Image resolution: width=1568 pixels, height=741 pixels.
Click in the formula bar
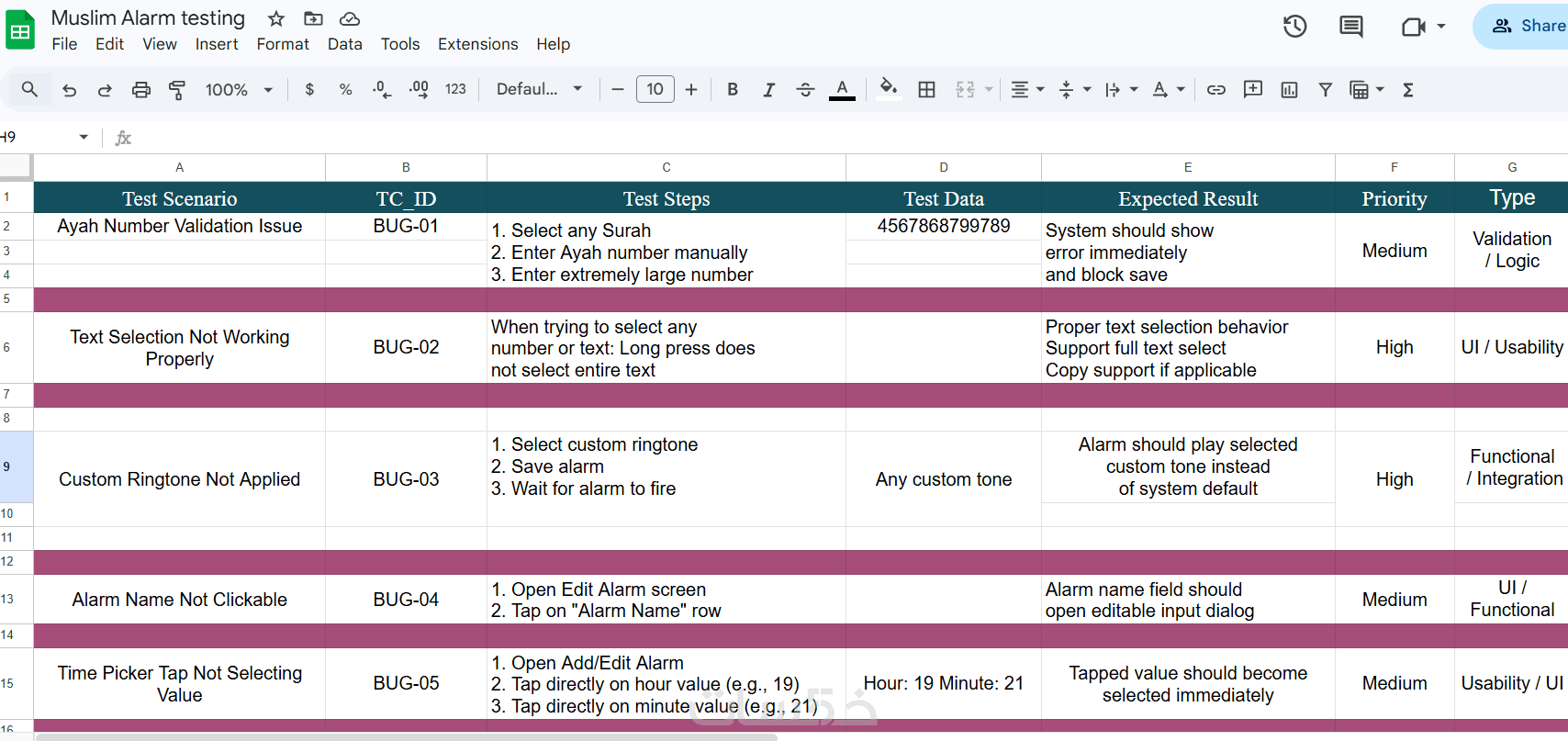coord(852,137)
